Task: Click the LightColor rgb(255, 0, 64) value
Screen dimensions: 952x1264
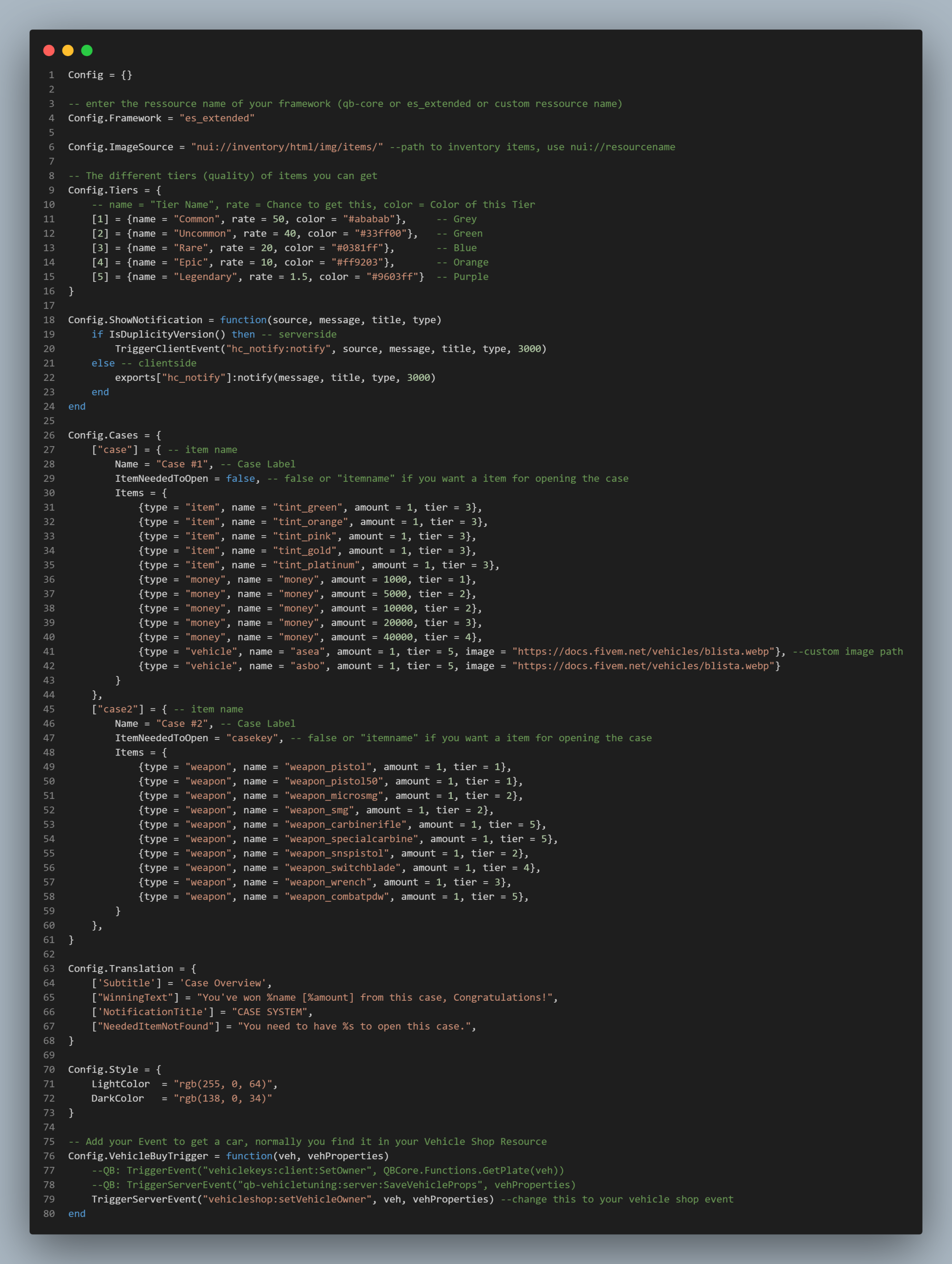Action: [x=223, y=1084]
